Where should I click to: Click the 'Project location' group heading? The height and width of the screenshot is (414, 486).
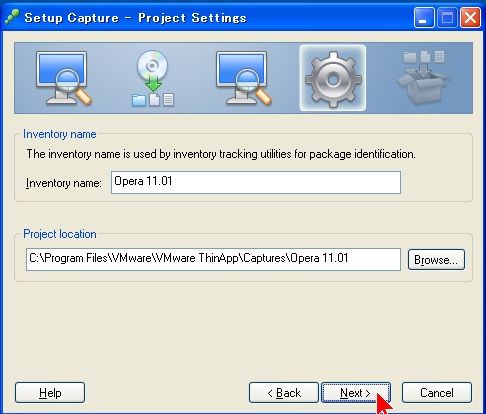pos(60,234)
